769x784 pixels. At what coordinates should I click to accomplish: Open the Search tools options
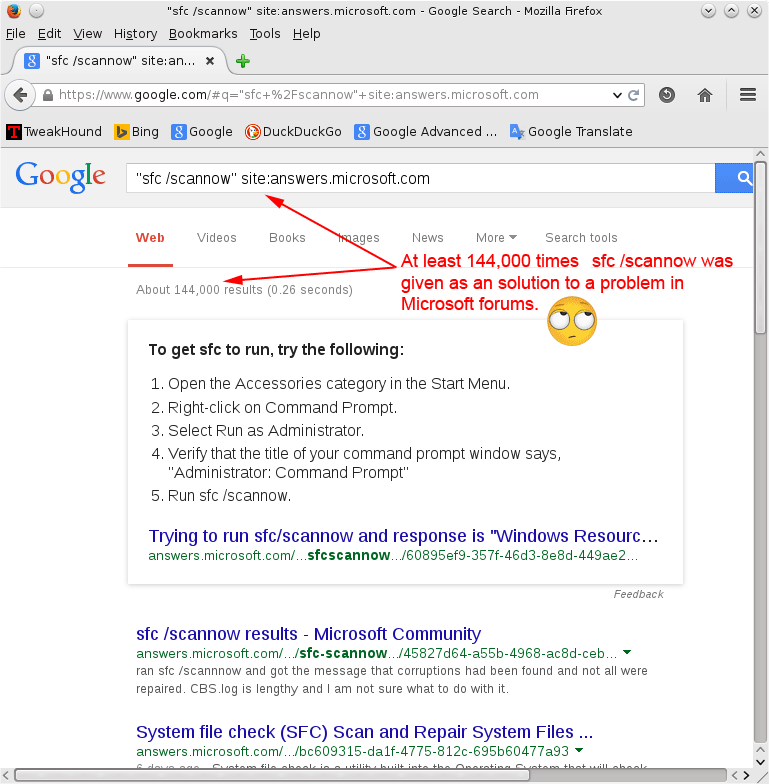[x=581, y=238]
